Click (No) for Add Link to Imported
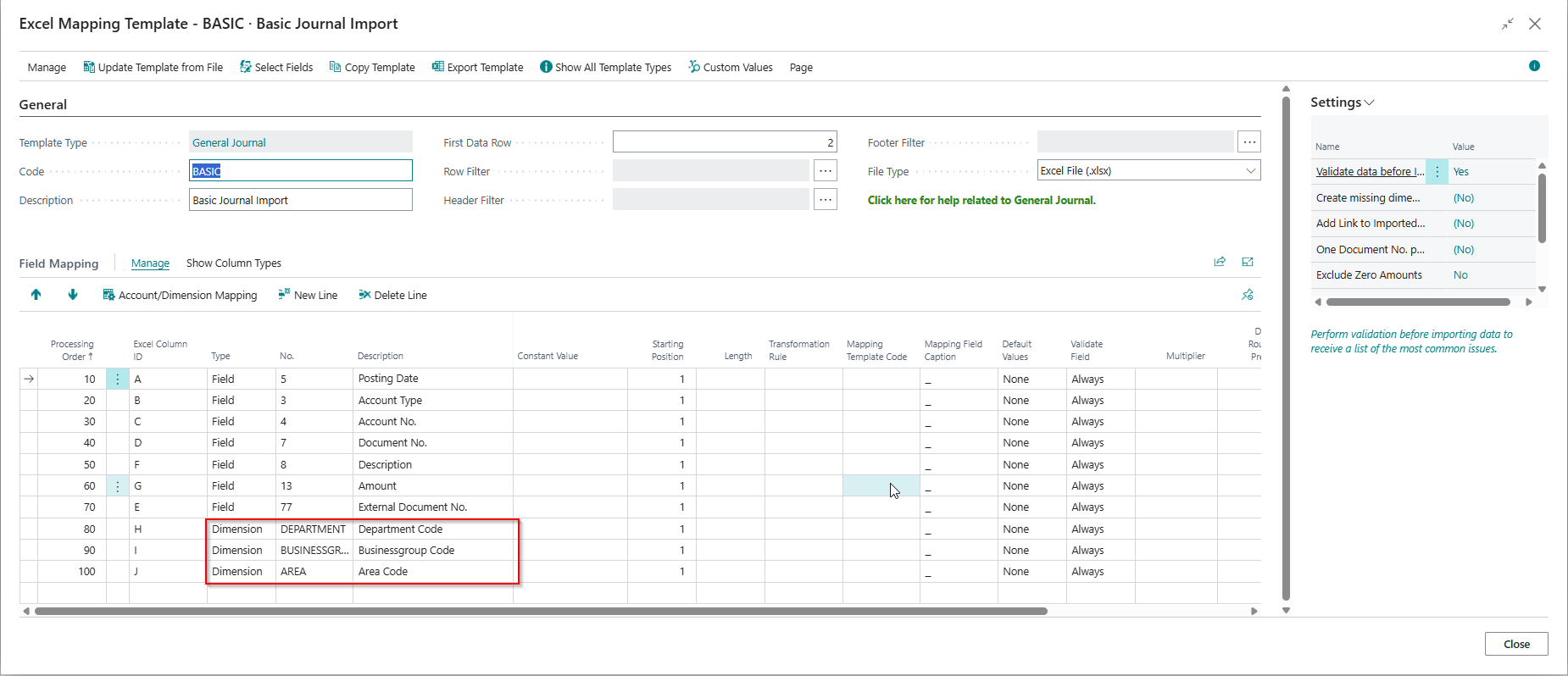This screenshot has width=1568, height=676. coord(1464,223)
